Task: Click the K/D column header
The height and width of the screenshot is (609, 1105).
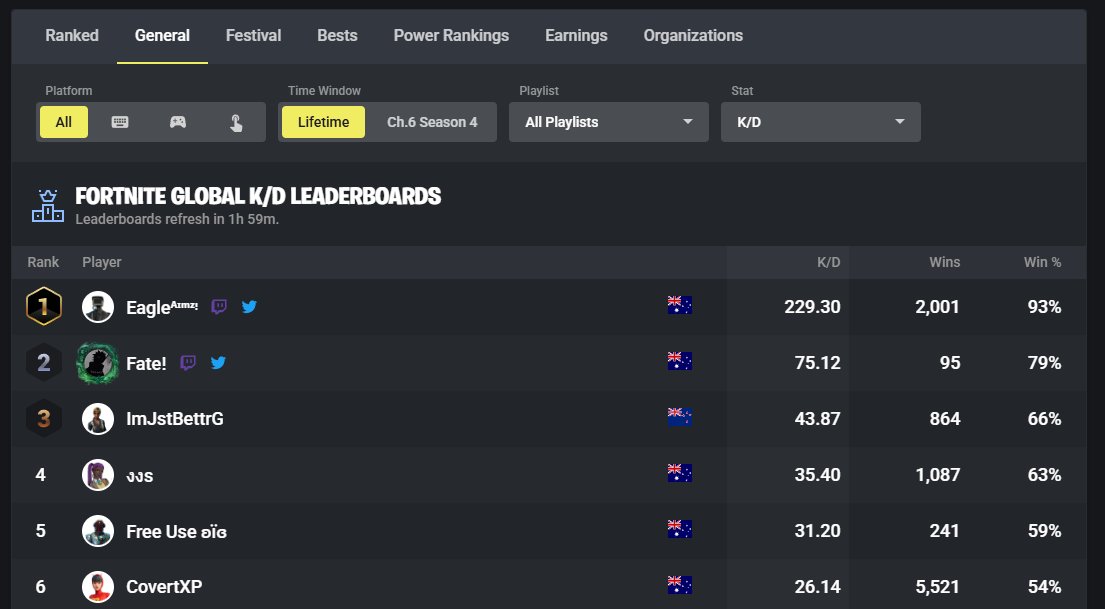Action: point(829,262)
